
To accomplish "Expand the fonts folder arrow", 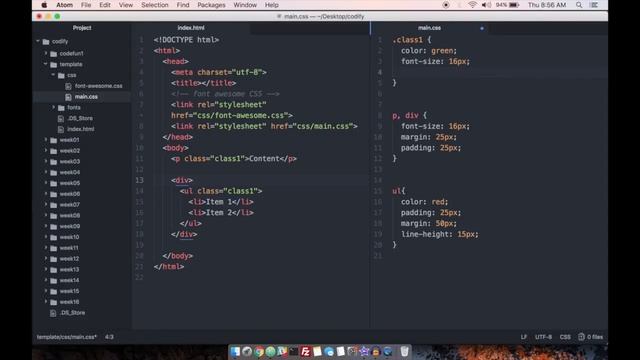I will pyautogui.click(x=53, y=107).
